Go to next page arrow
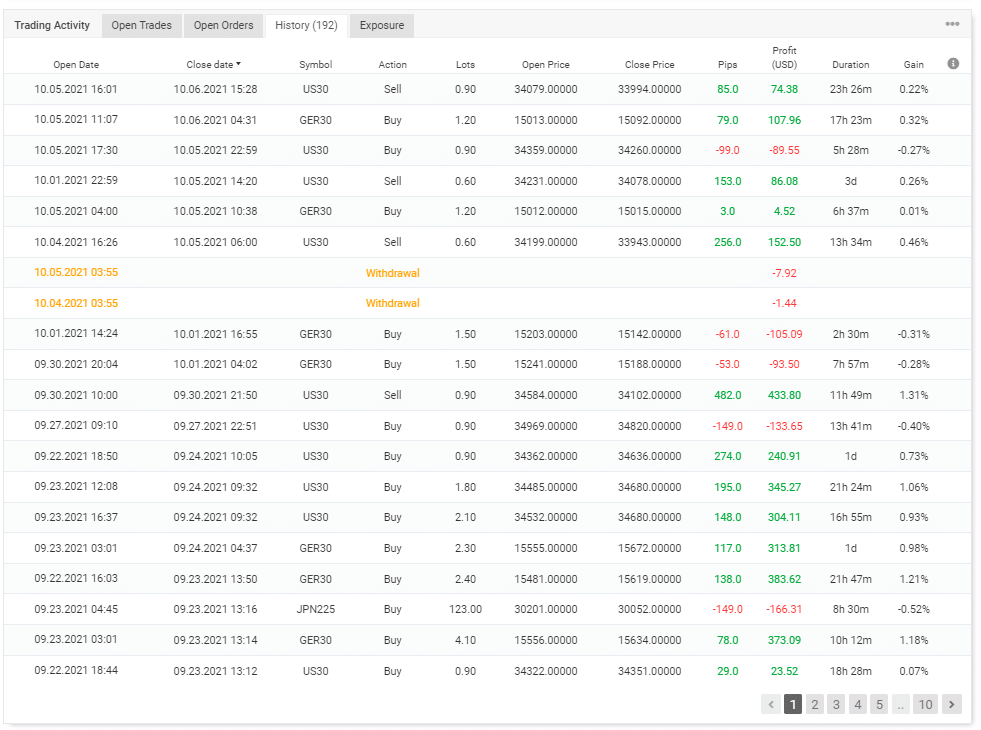The width and height of the screenshot is (981, 730). tap(952, 704)
